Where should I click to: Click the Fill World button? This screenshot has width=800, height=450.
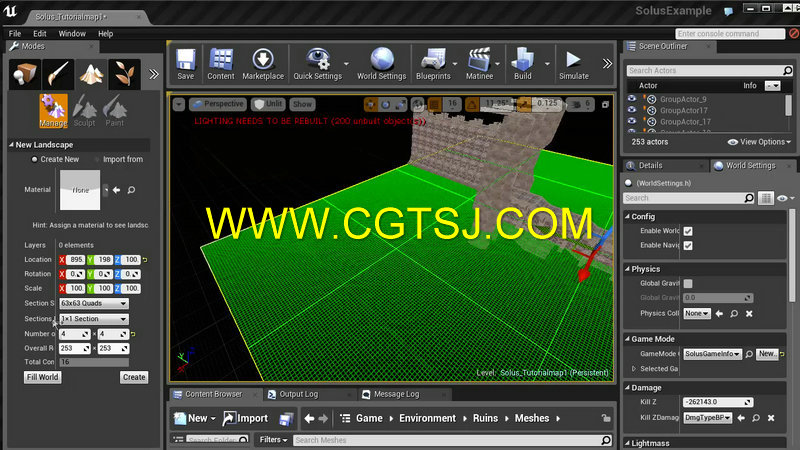[x=43, y=377]
